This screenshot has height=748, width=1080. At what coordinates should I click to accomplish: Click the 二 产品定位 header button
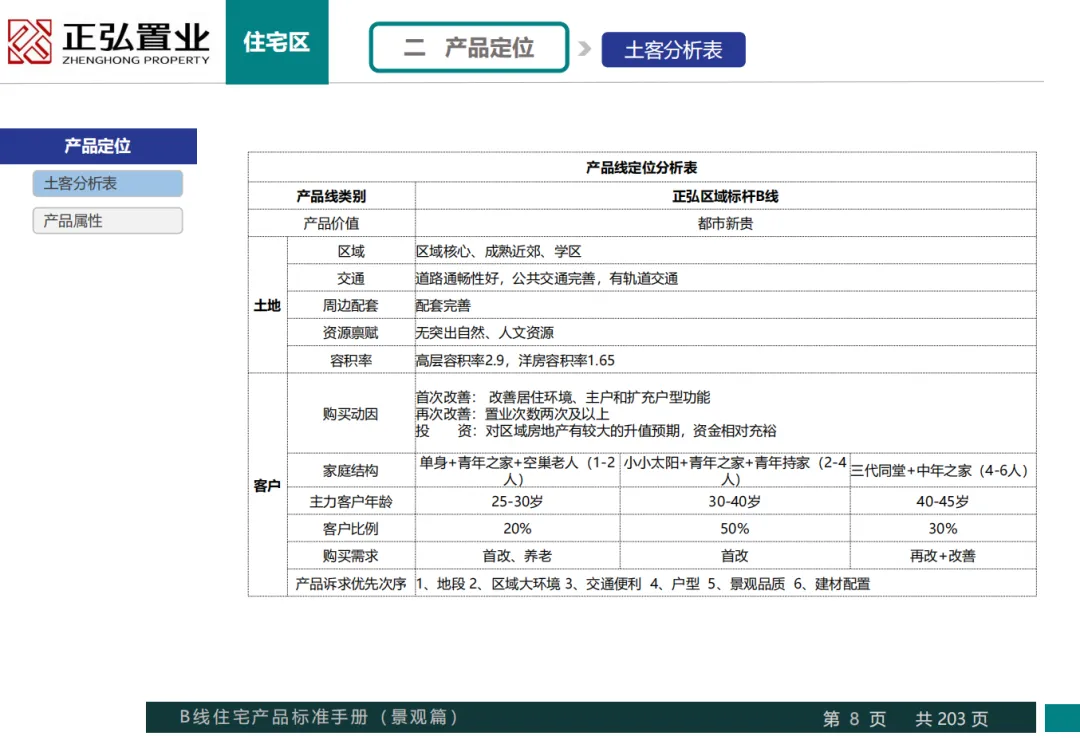pos(469,48)
